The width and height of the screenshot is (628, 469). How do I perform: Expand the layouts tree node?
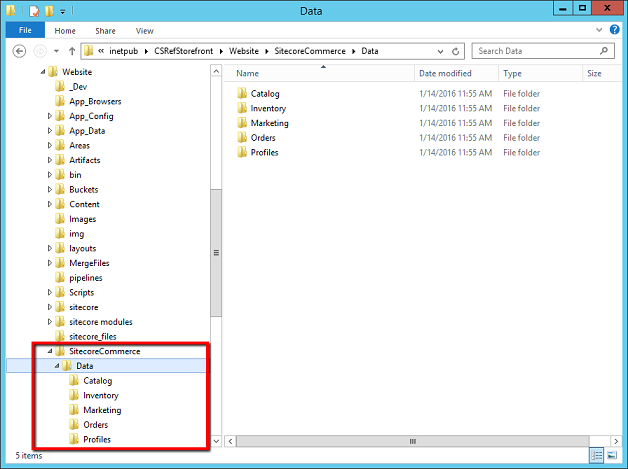pyautogui.click(x=50, y=248)
